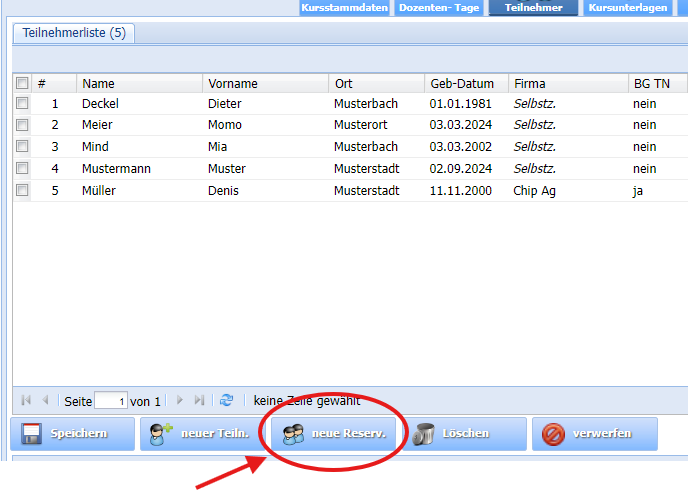Tick the checkbox for Müller Denis

coord(22,191)
